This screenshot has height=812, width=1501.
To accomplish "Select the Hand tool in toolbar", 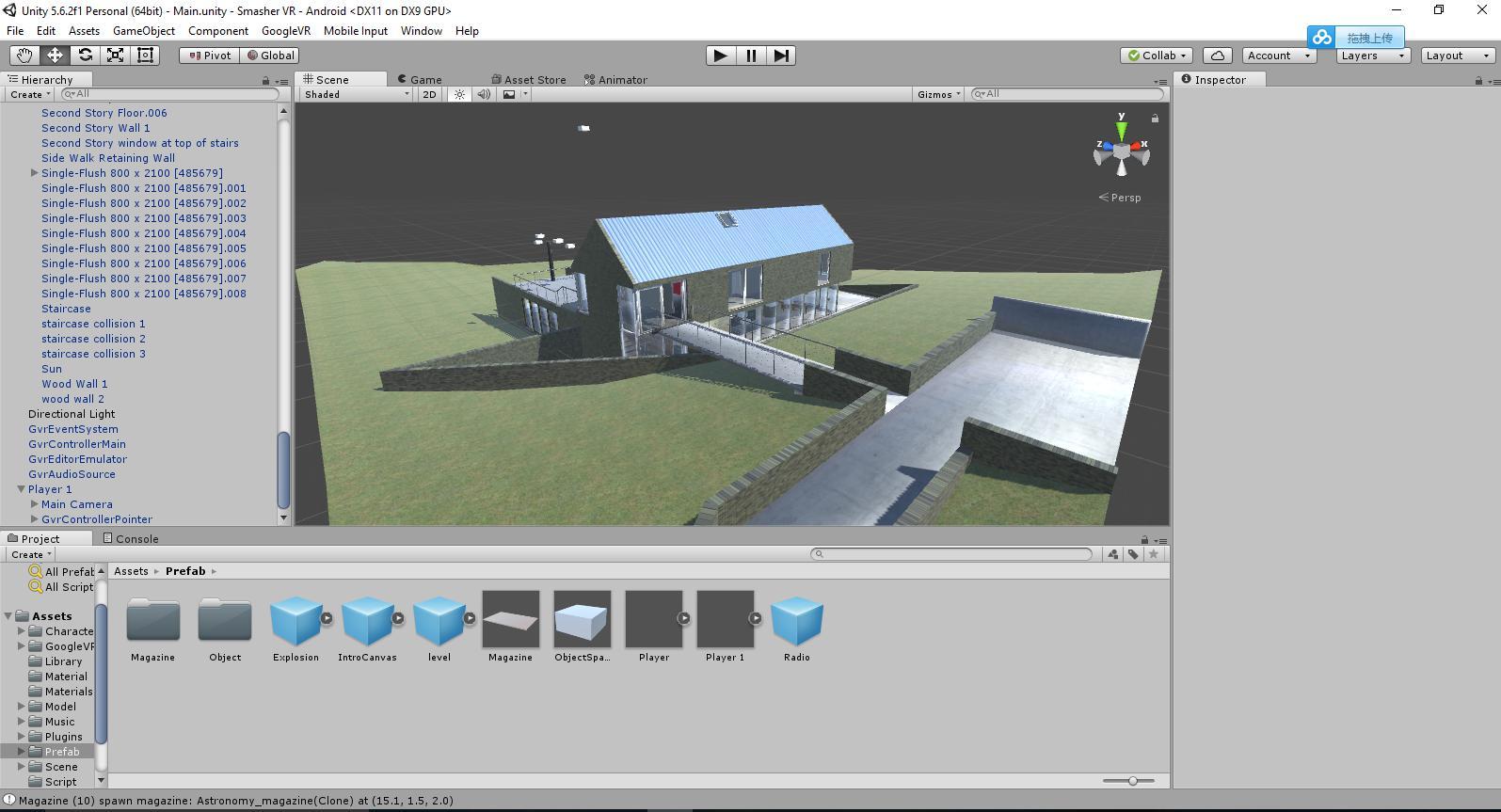I will [24, 56].
